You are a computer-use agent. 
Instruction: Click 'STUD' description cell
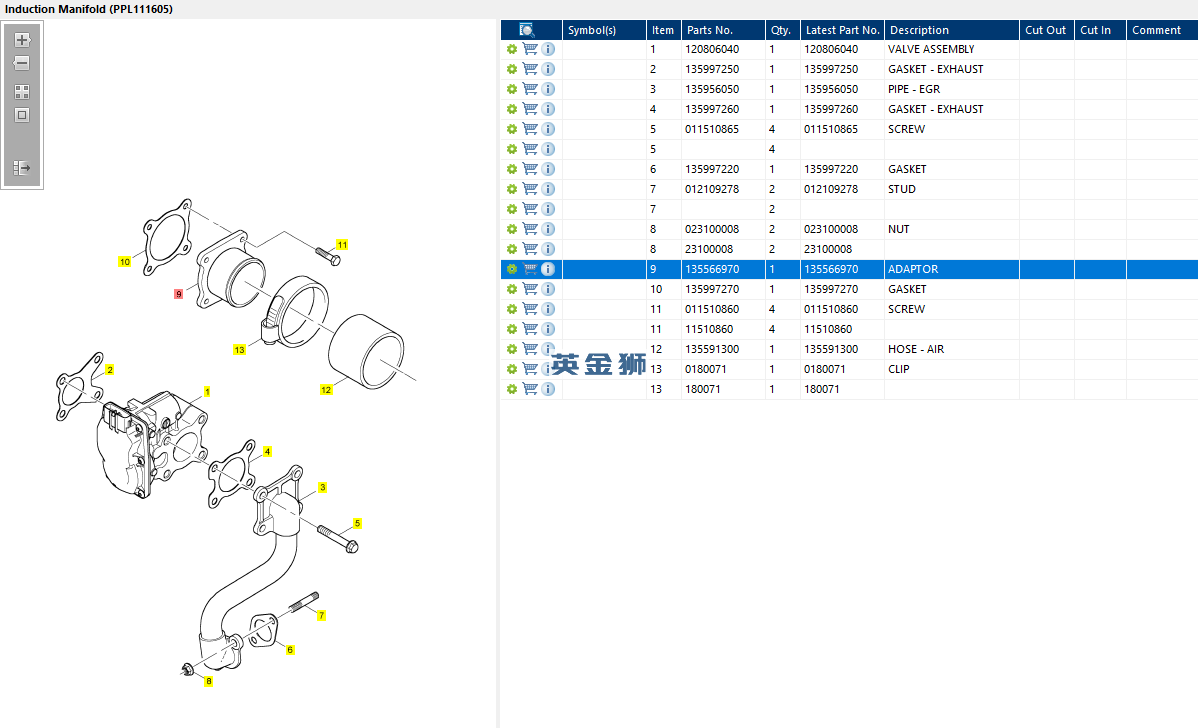point(902,189)
